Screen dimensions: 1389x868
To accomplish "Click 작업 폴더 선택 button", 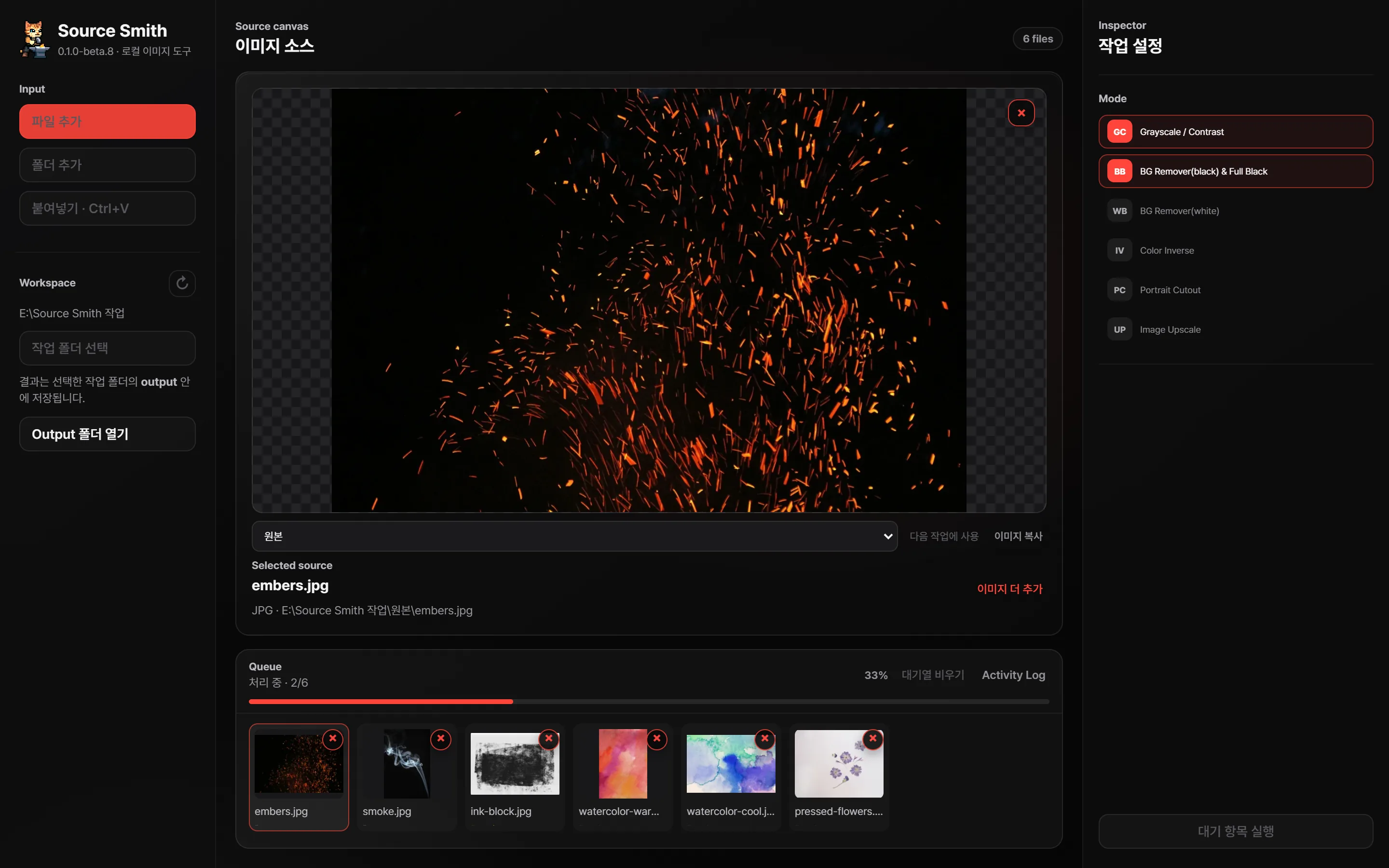I will (108, 349).
